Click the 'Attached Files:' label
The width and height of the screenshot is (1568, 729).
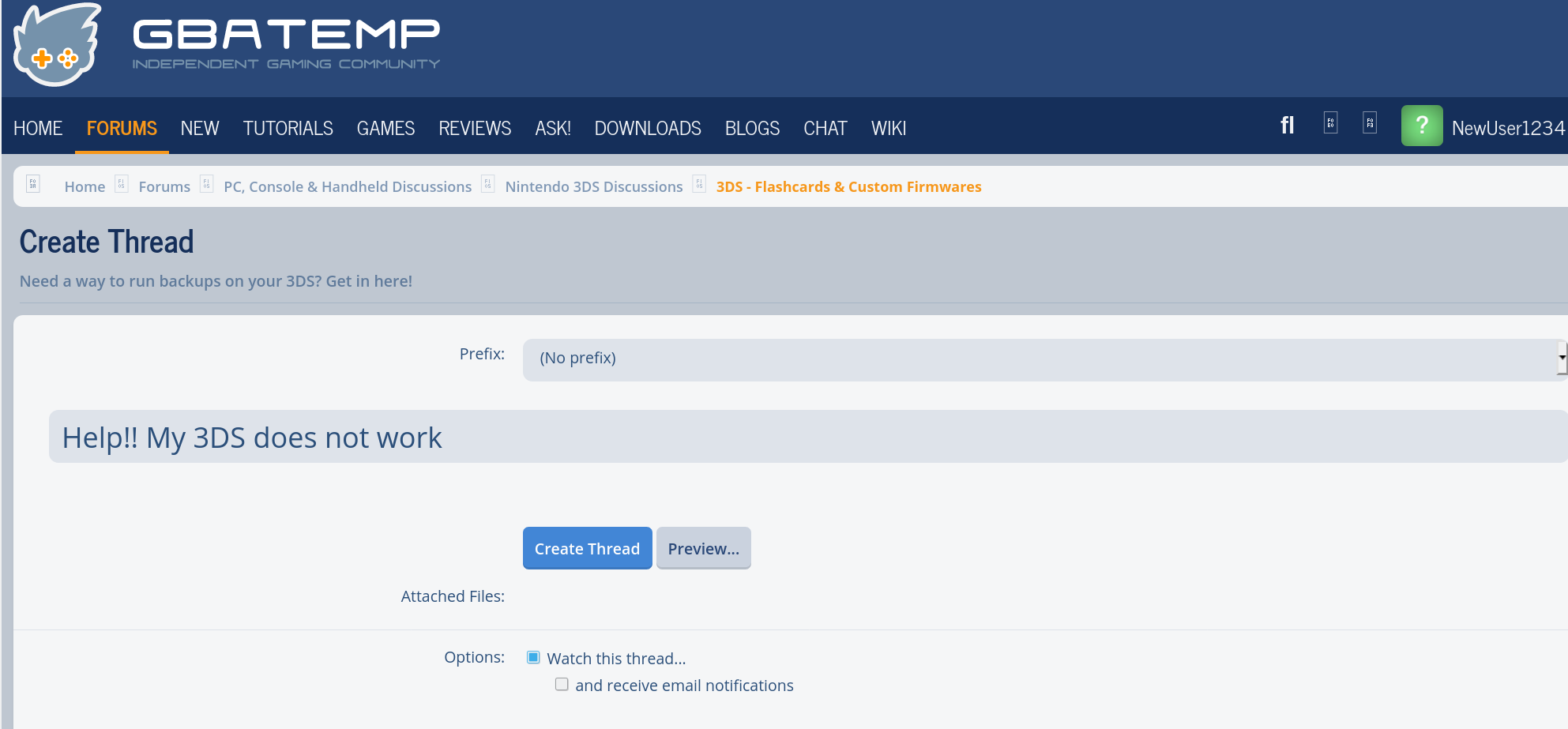point(453,596)
